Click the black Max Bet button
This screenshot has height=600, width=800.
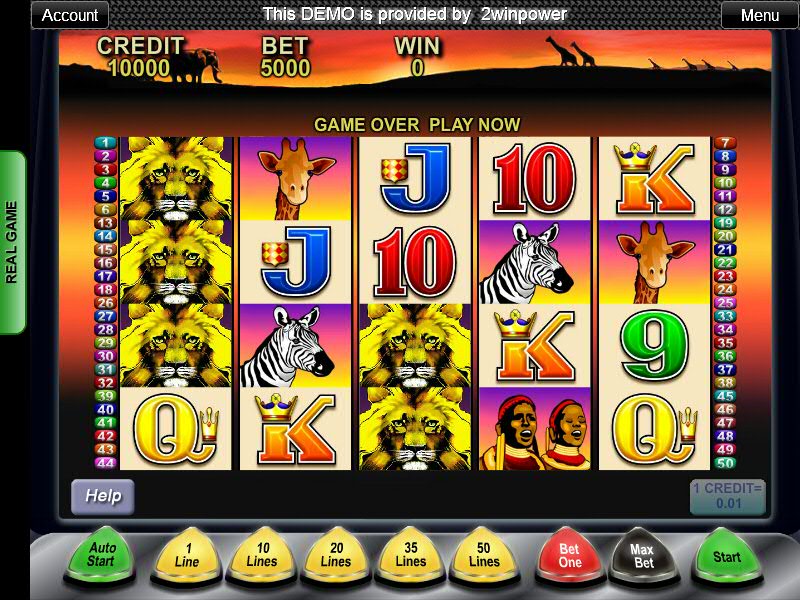pos(644,557)
